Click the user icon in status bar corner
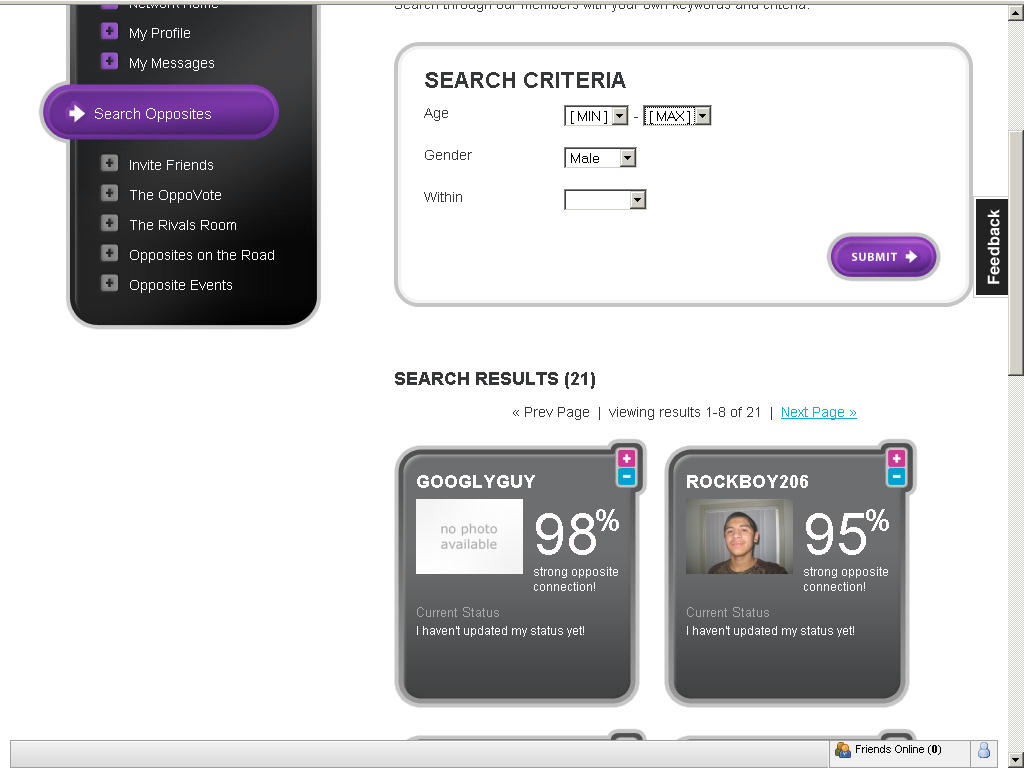 coord(984,750)
